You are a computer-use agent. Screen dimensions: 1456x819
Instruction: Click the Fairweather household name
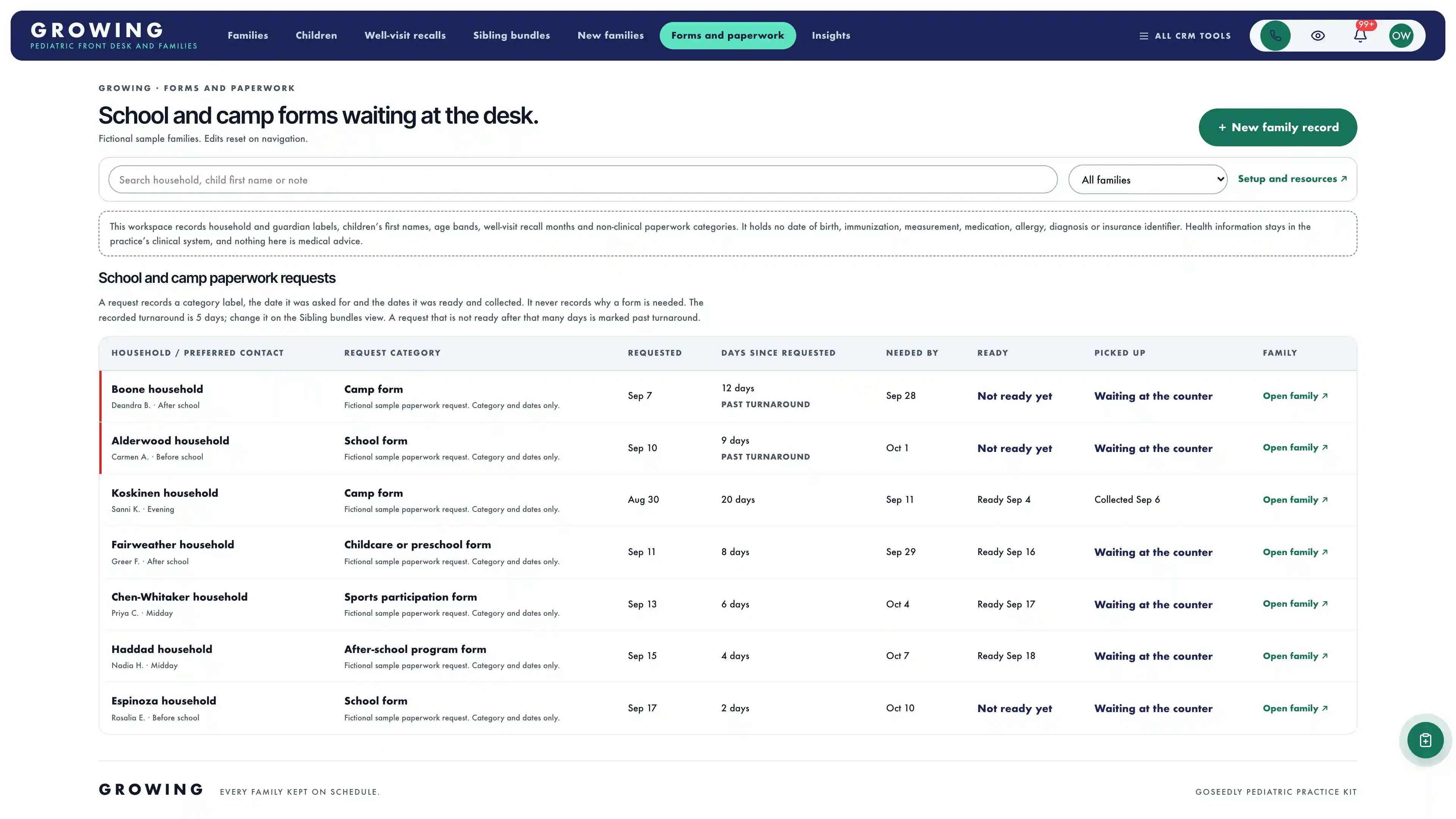[x=173, y=544]
